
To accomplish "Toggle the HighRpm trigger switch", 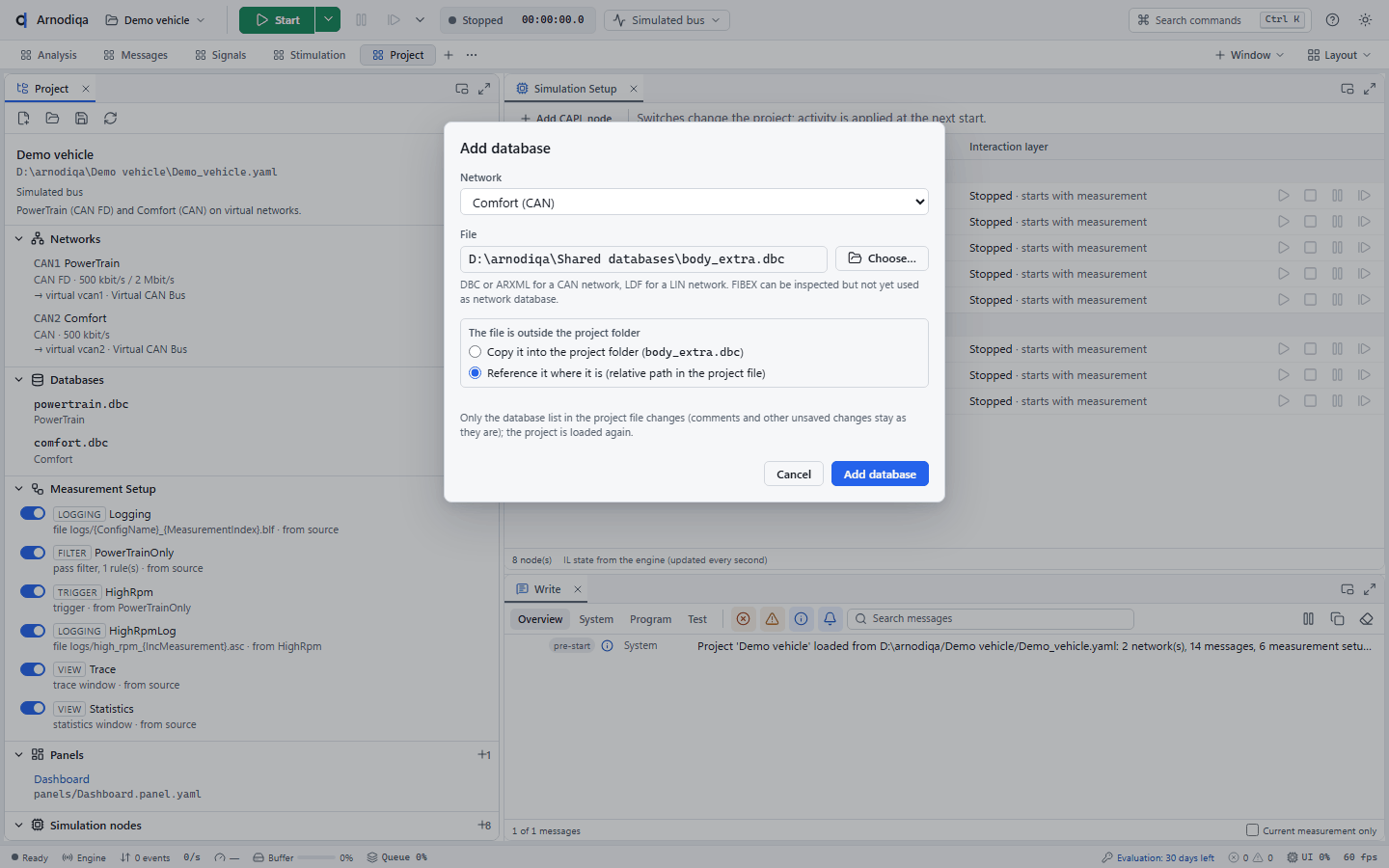I will [x=33, y=592].
